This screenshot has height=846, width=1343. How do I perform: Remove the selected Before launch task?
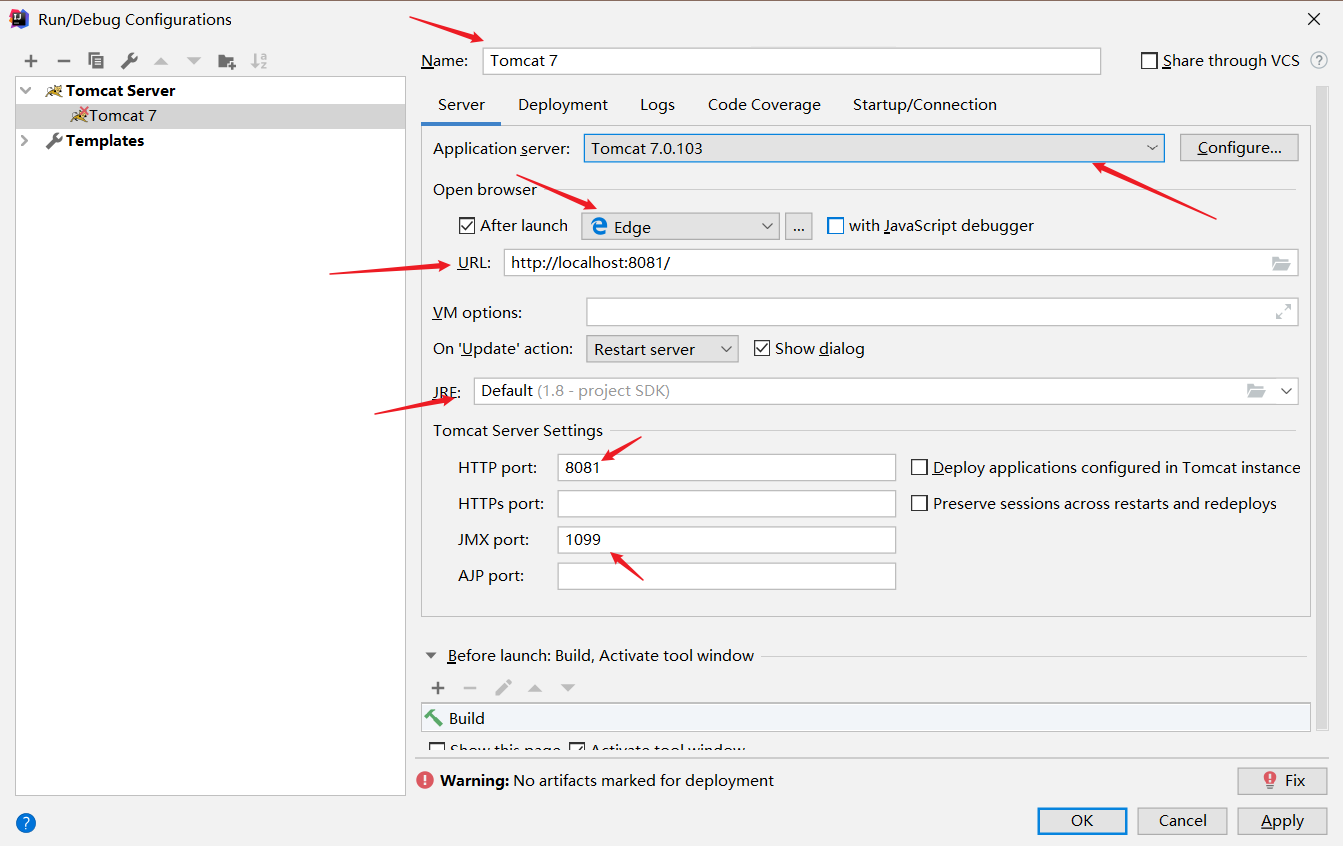[x=470, y=687]
